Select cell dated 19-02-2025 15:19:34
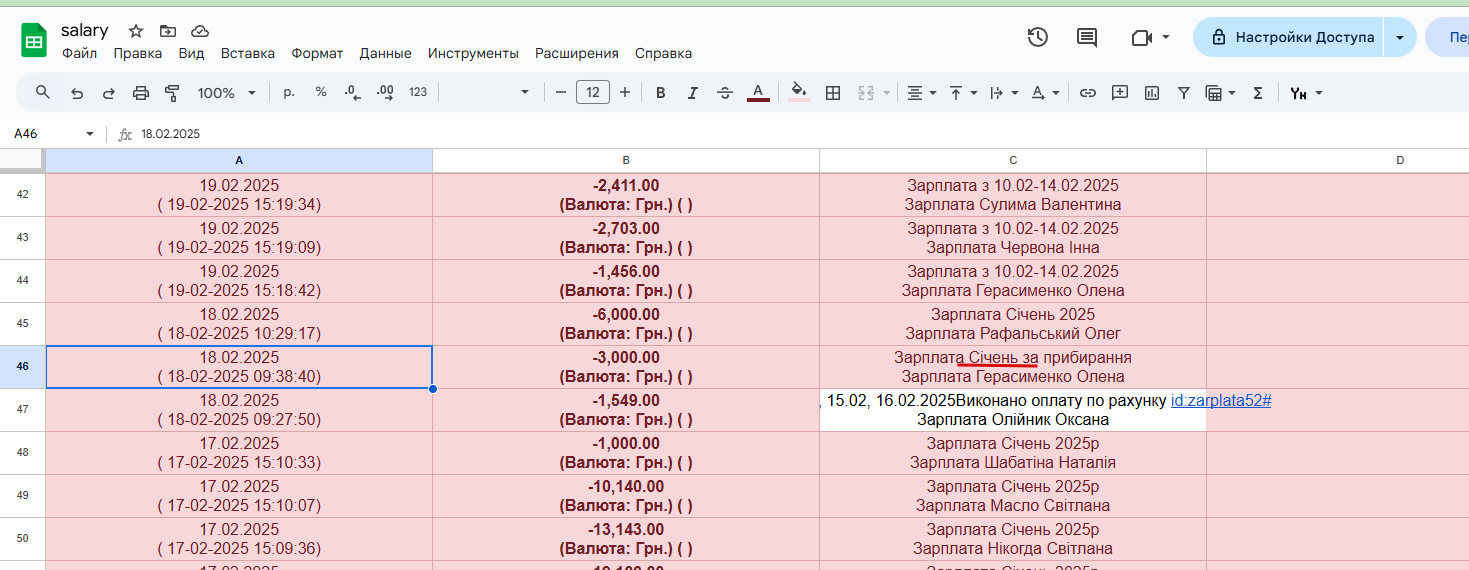The height and width of the screenshot is (570, 1469). coord(239,195)
